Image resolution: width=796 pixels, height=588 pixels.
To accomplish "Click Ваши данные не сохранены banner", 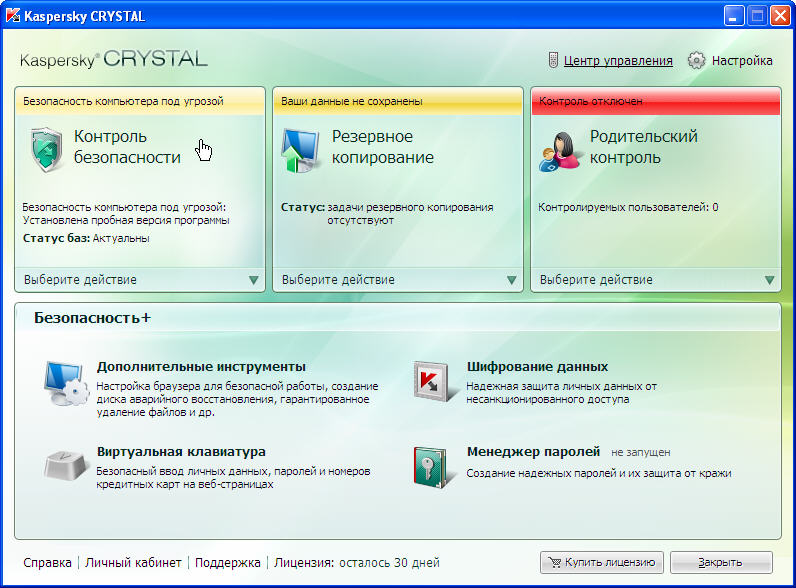I will coord(398,101).
